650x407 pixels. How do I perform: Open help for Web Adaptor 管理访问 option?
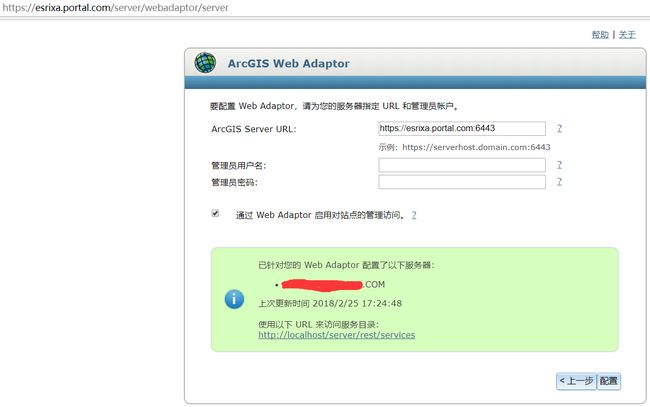(x=414, y=215)
